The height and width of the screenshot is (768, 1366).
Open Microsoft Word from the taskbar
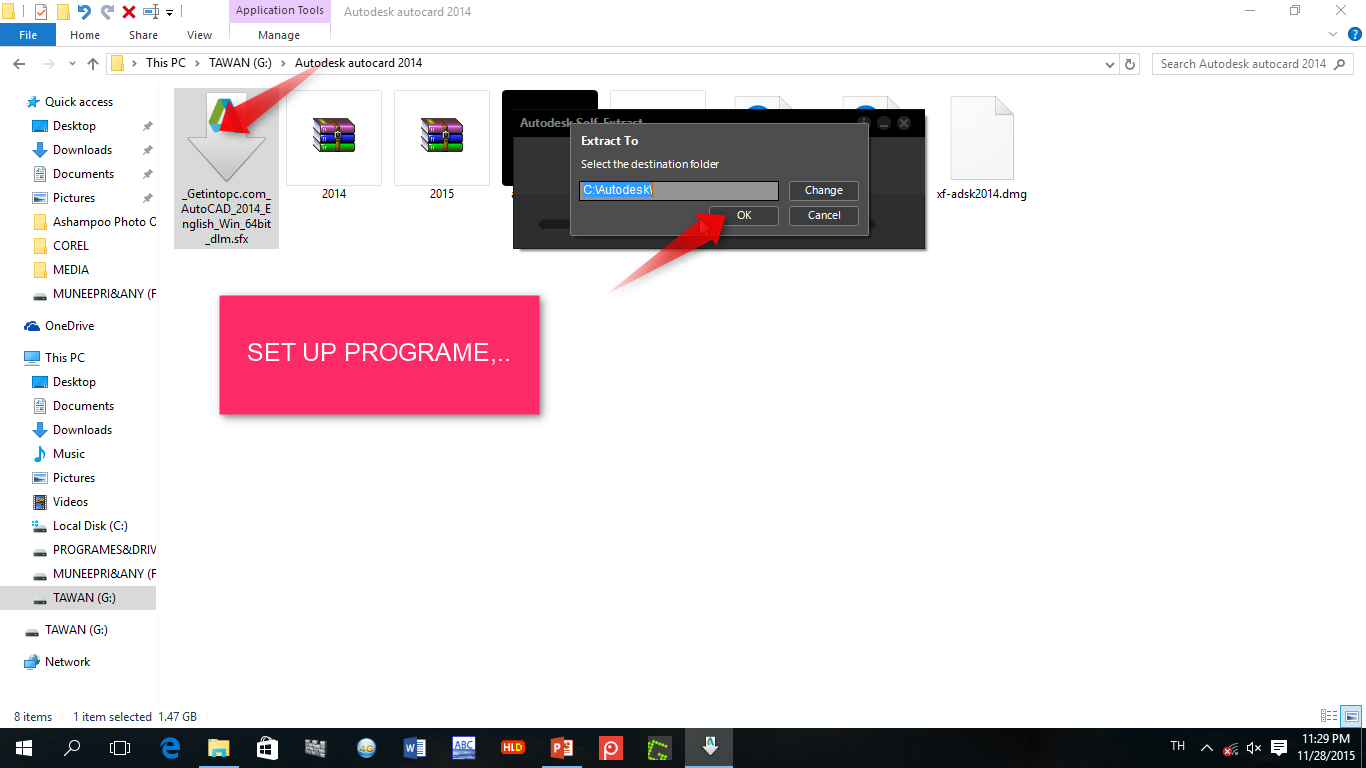[x=414, y=748]
